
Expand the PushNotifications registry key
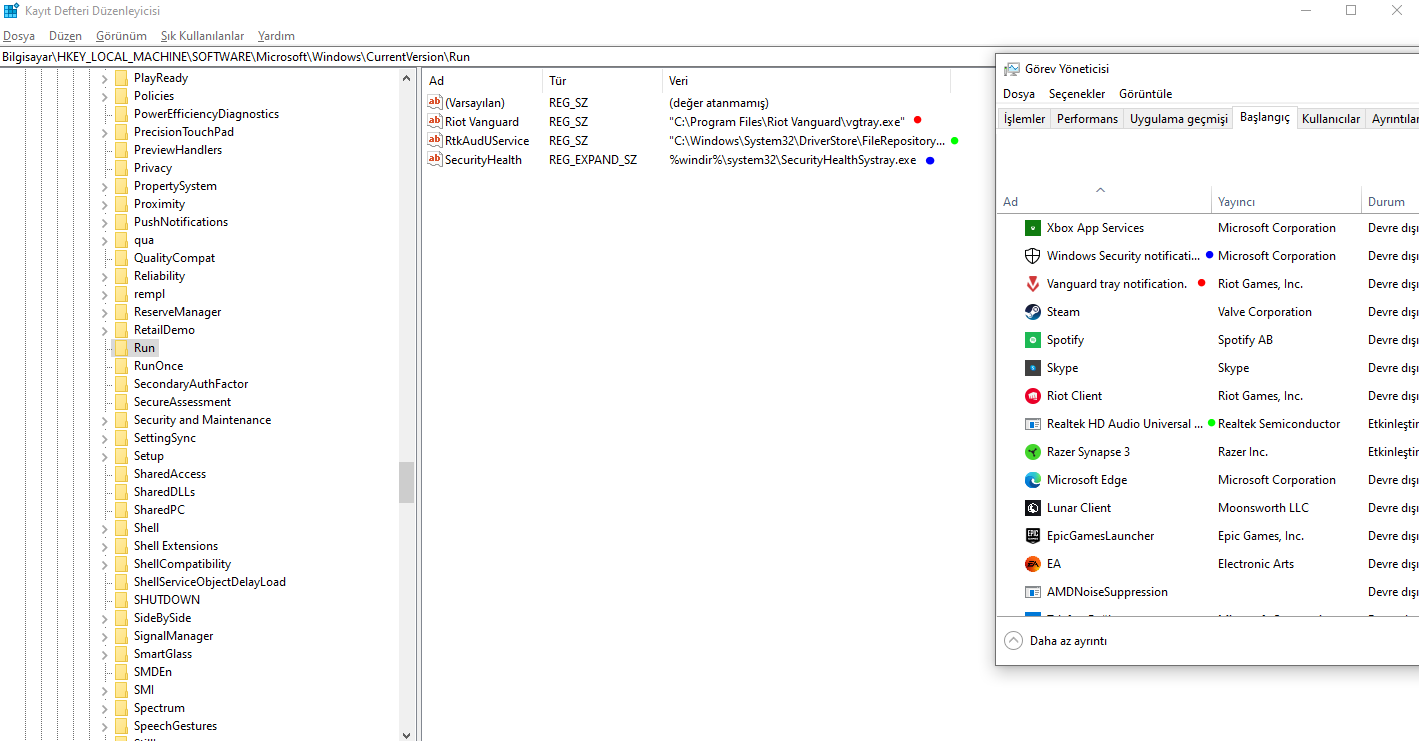[x=104, y=222]
